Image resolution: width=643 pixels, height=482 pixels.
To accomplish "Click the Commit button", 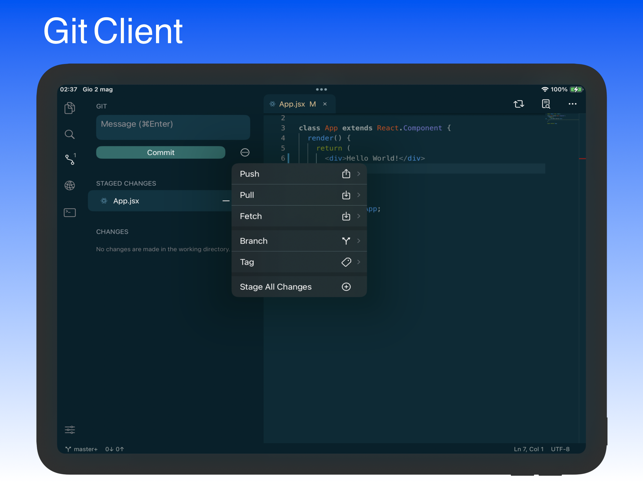I will point(160,153).
